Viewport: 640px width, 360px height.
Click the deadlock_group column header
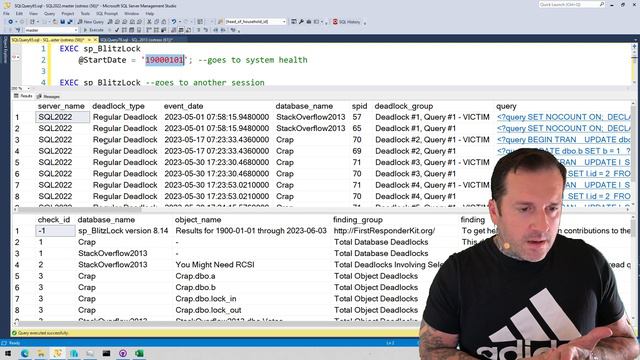tap(404, 106)
